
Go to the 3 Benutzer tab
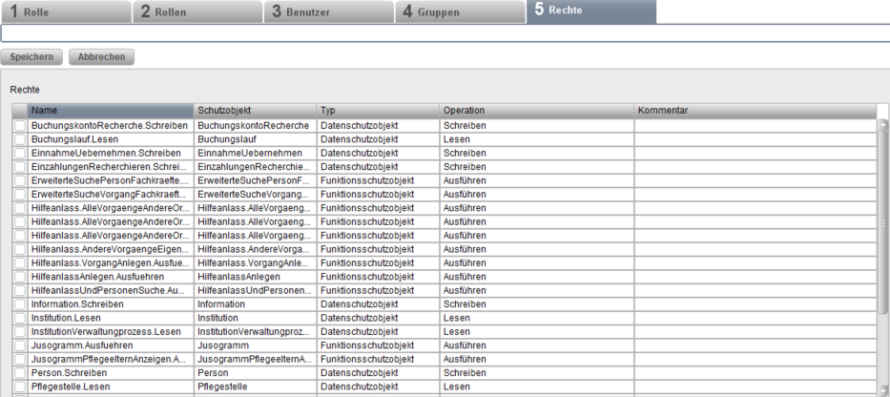tap(329, 11)
